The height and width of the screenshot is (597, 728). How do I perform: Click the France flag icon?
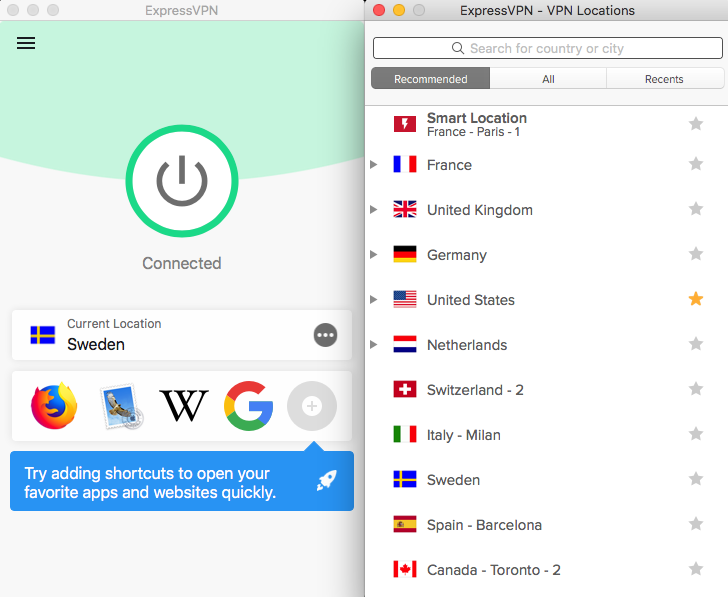click(x=405, y=164)
